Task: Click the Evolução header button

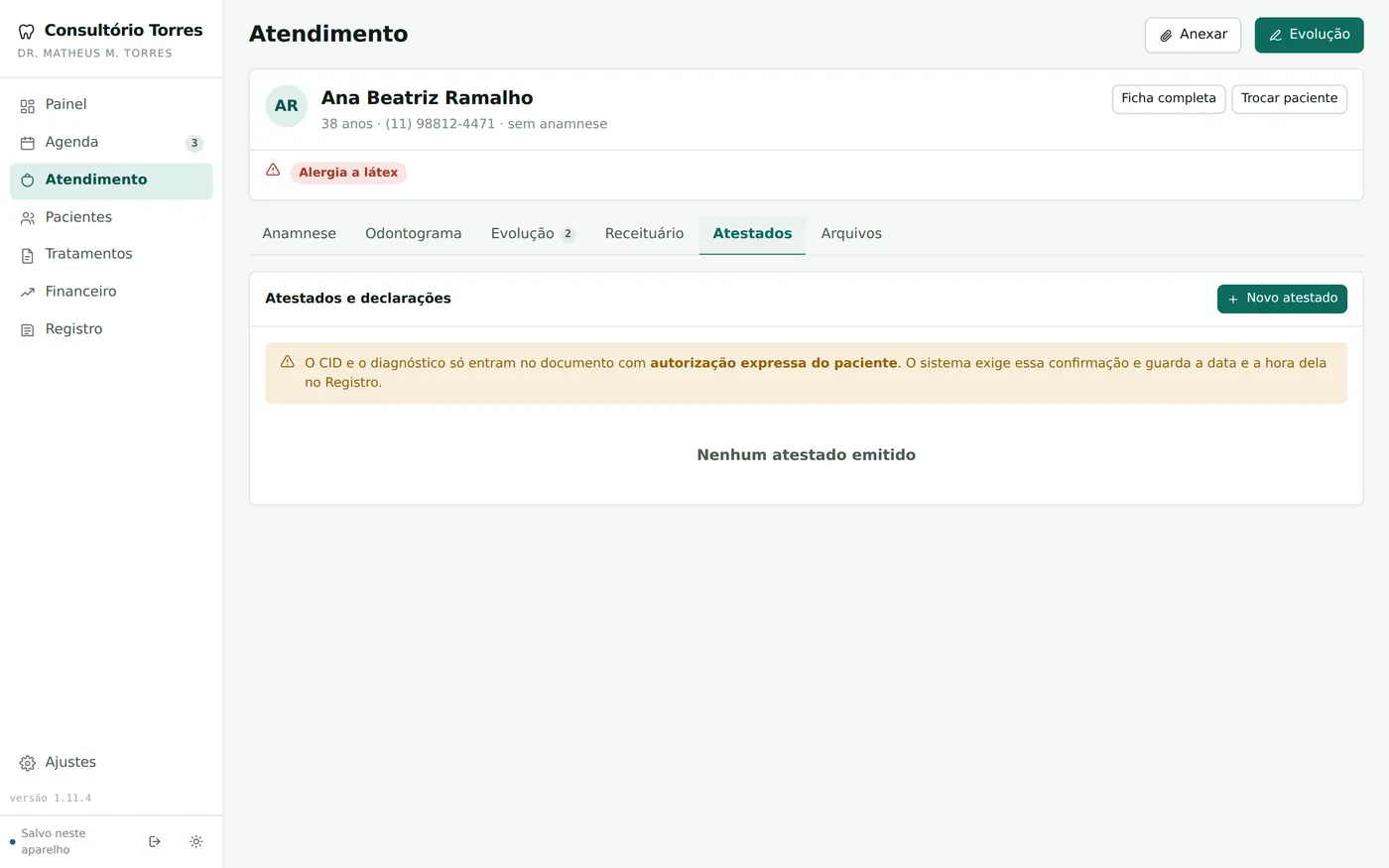Action: click(x=1309, y=35)
